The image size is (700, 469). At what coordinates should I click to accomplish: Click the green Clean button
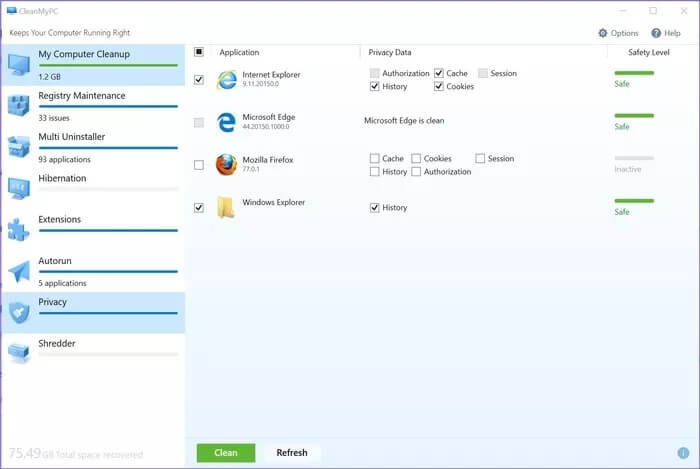click(226, 453)
